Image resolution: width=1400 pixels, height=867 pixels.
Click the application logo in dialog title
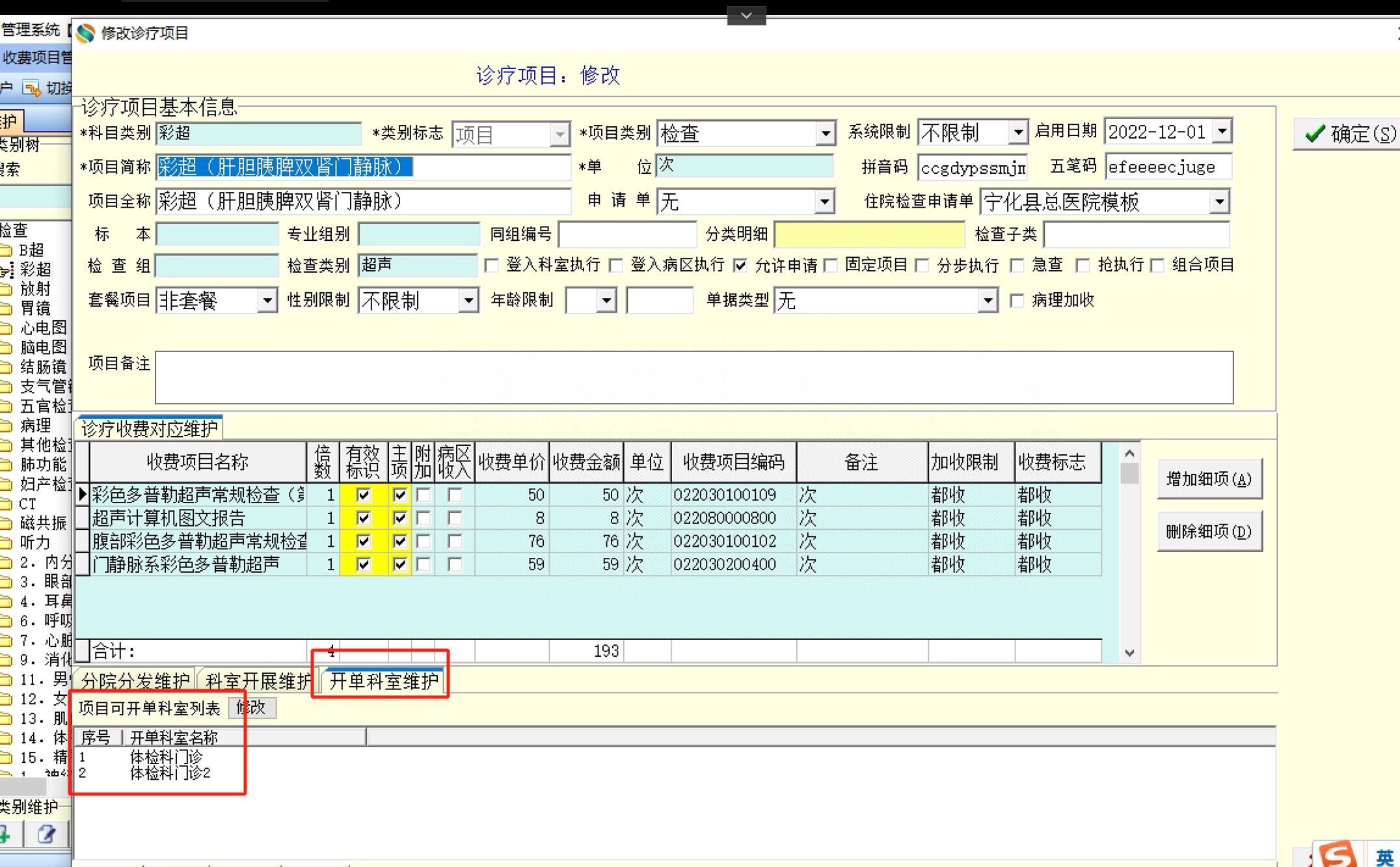pyautogui.click(x=86, y=33)
